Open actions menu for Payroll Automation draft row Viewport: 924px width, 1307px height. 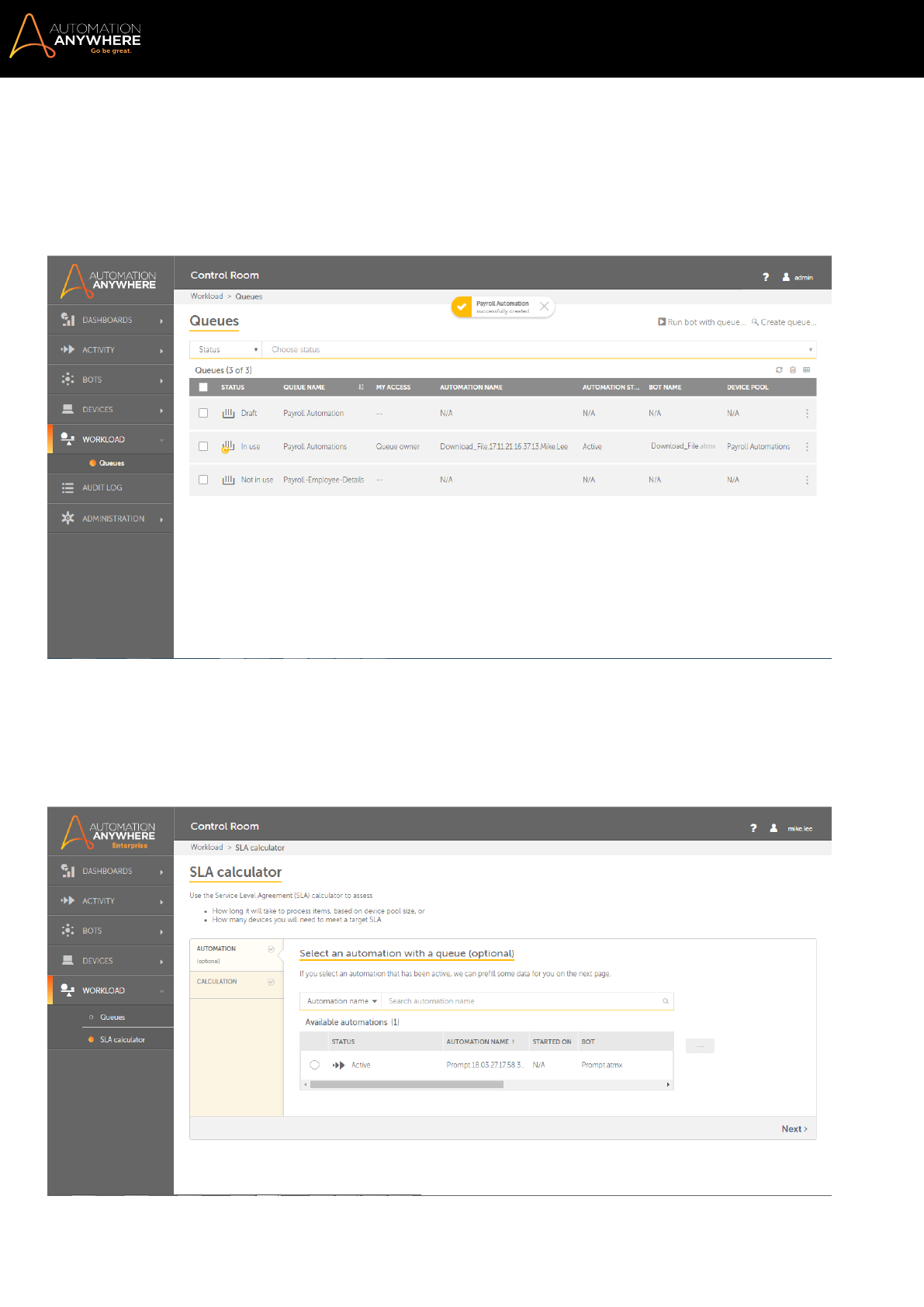click(807, 414)
